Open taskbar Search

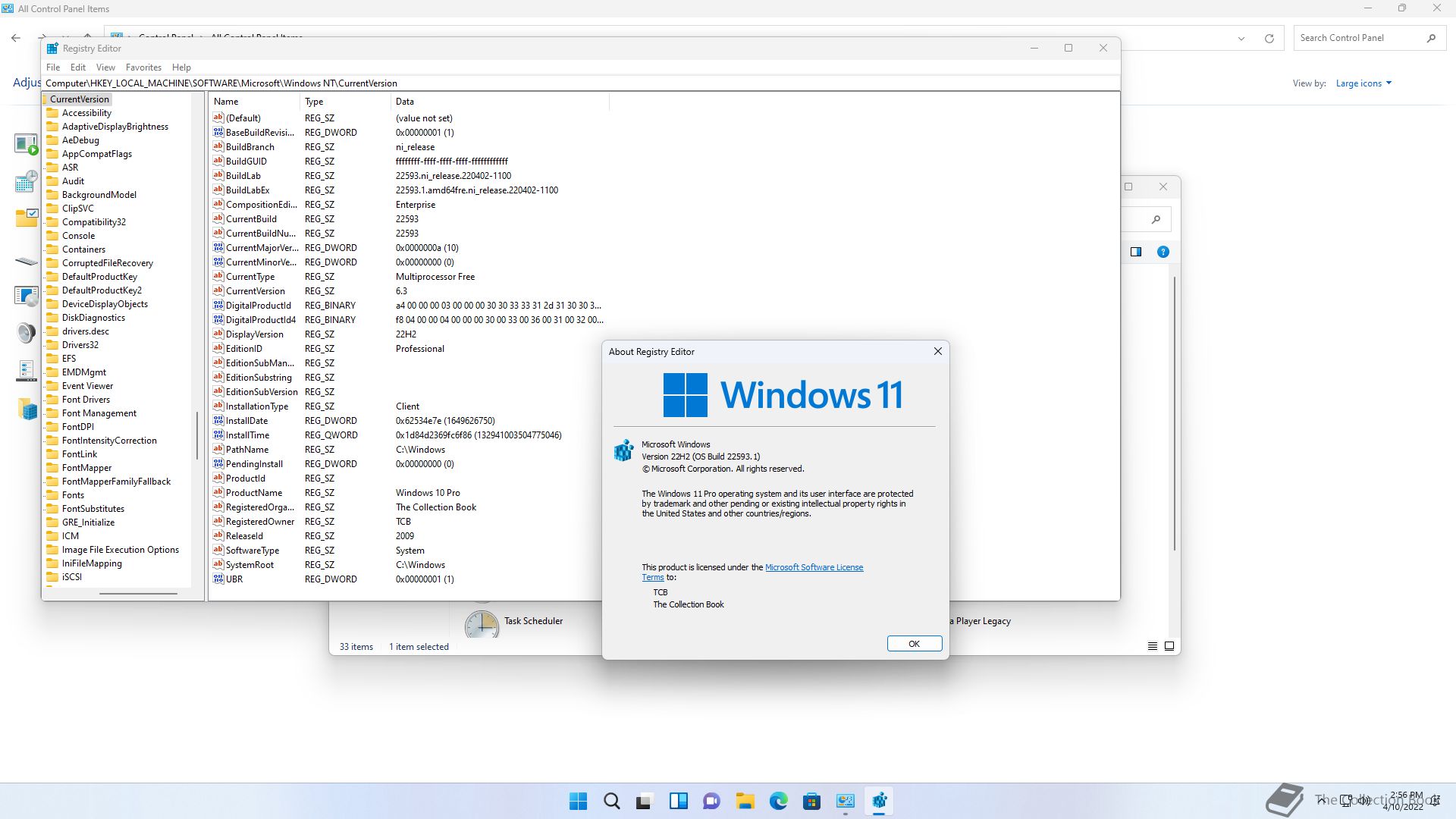611,801
